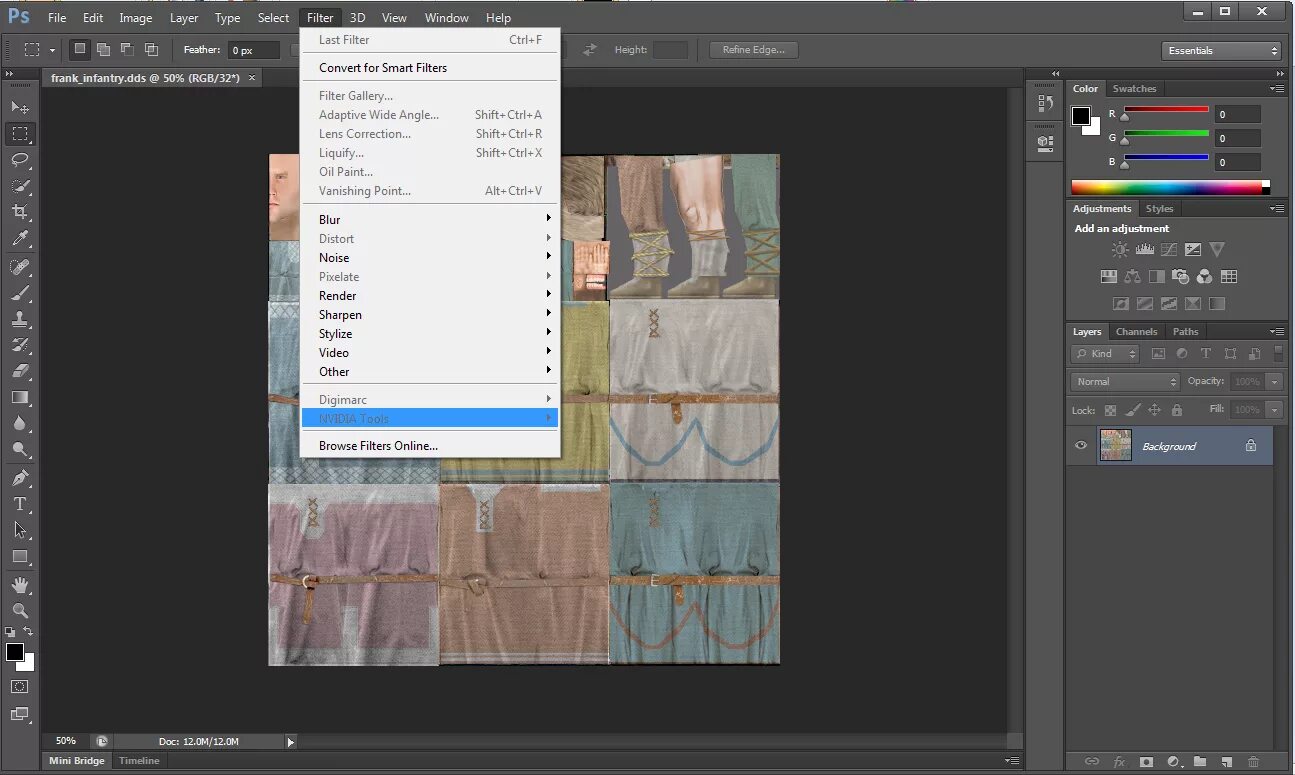Add Photo Filter adjustment
The width and height of the screenshot is (1295, 775).
(1181, 277)
